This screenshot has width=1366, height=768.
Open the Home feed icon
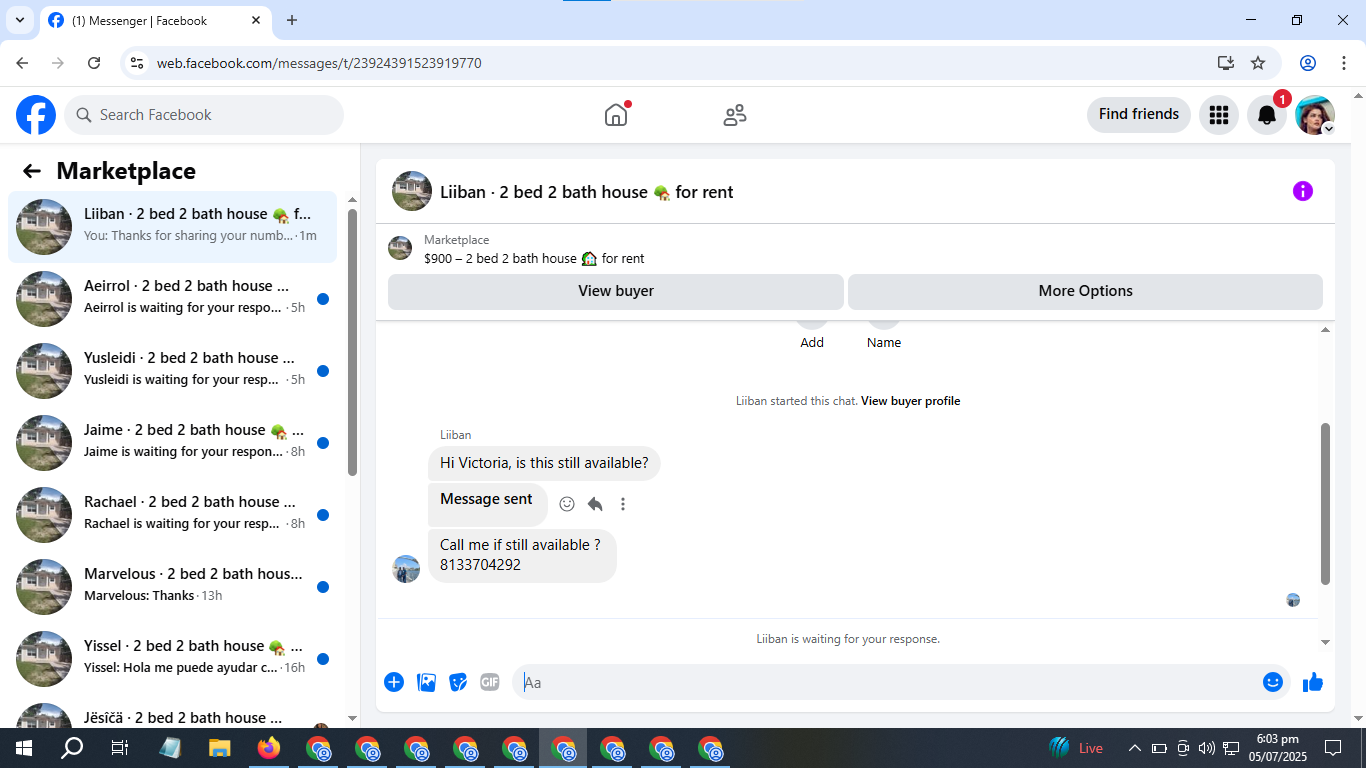(616, 115)
